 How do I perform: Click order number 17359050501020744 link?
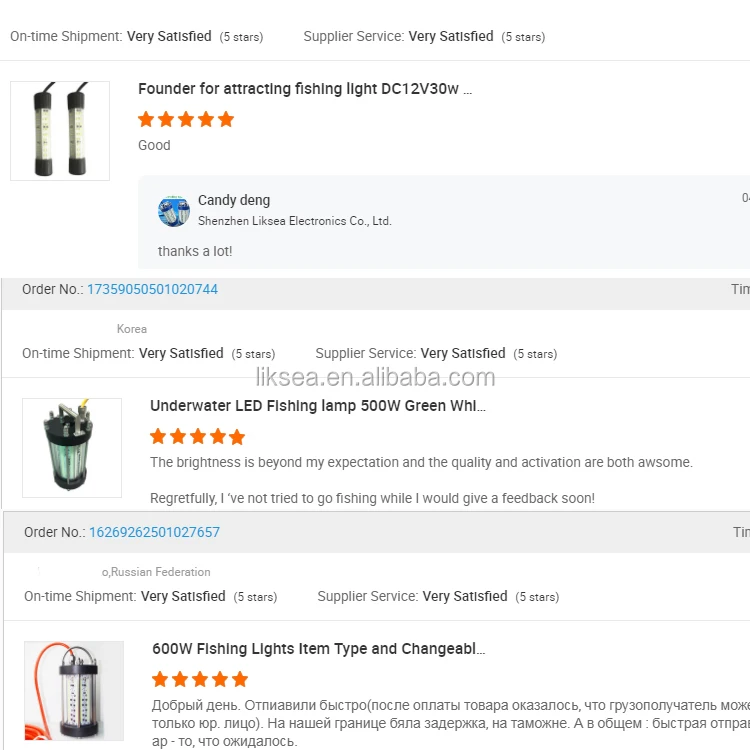click(x=152, y=289)
